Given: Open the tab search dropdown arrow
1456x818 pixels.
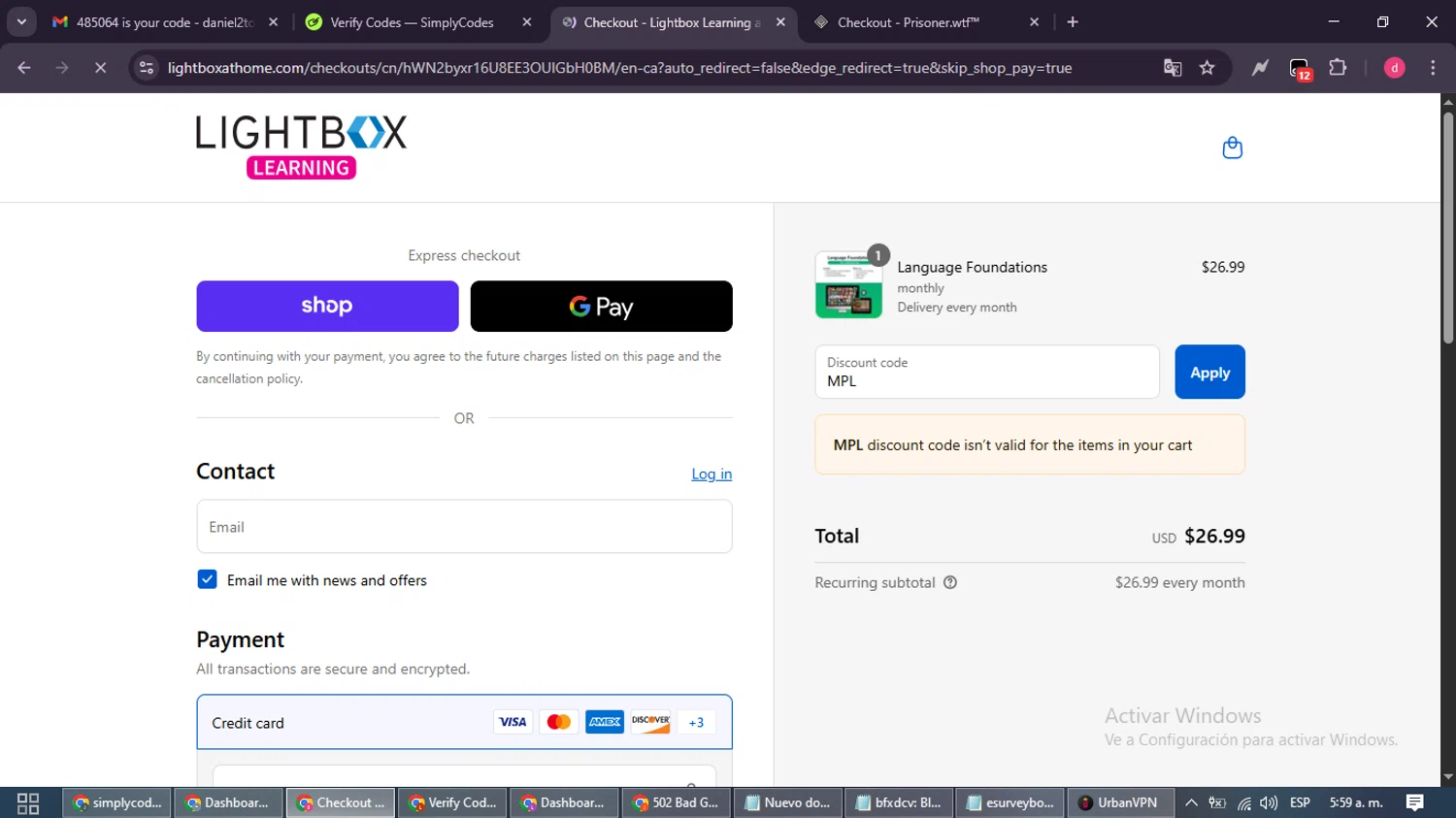Looking at the screenshot, I should coord(21,22).
